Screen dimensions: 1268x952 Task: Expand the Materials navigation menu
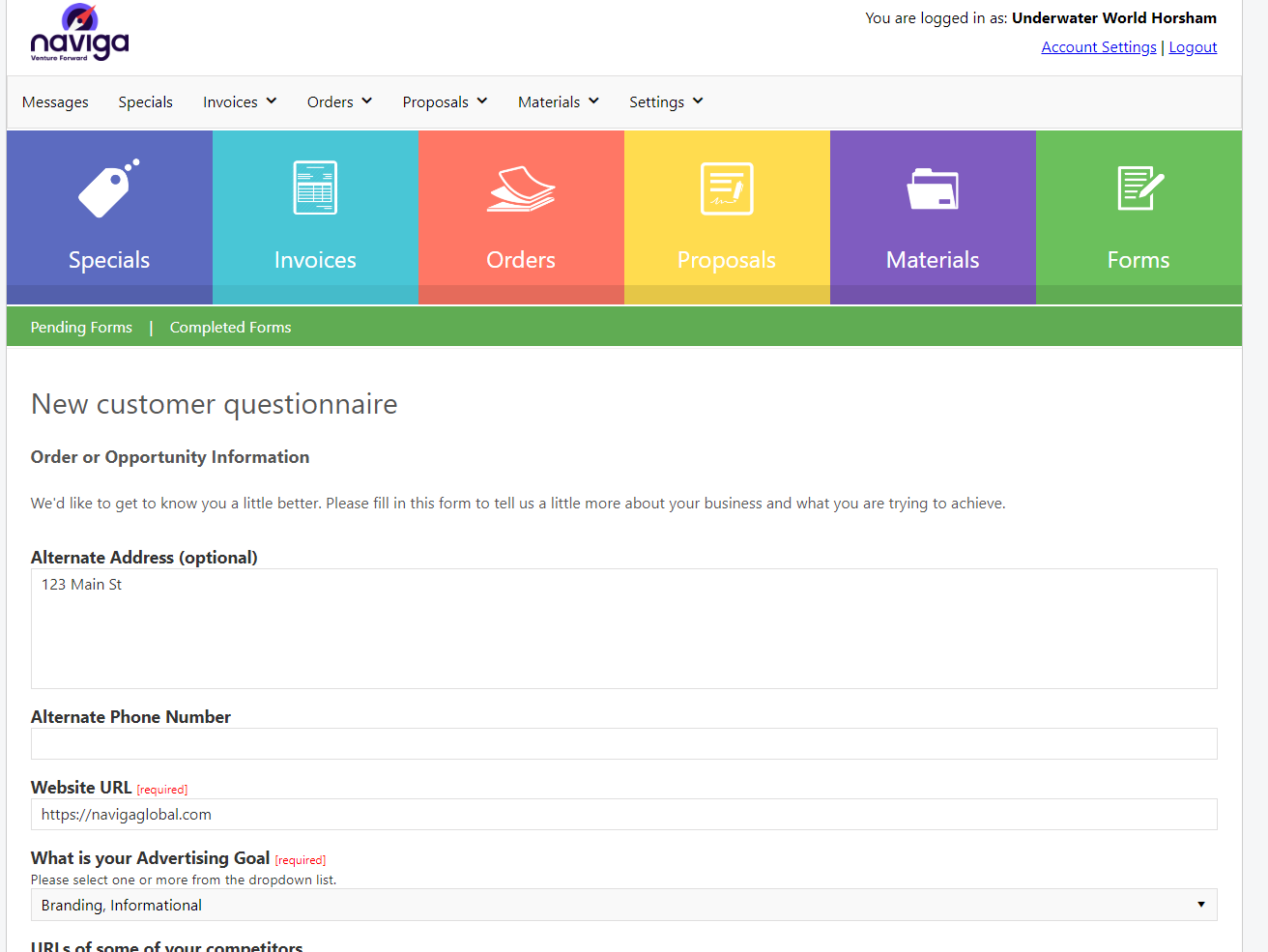coord(558,101)
